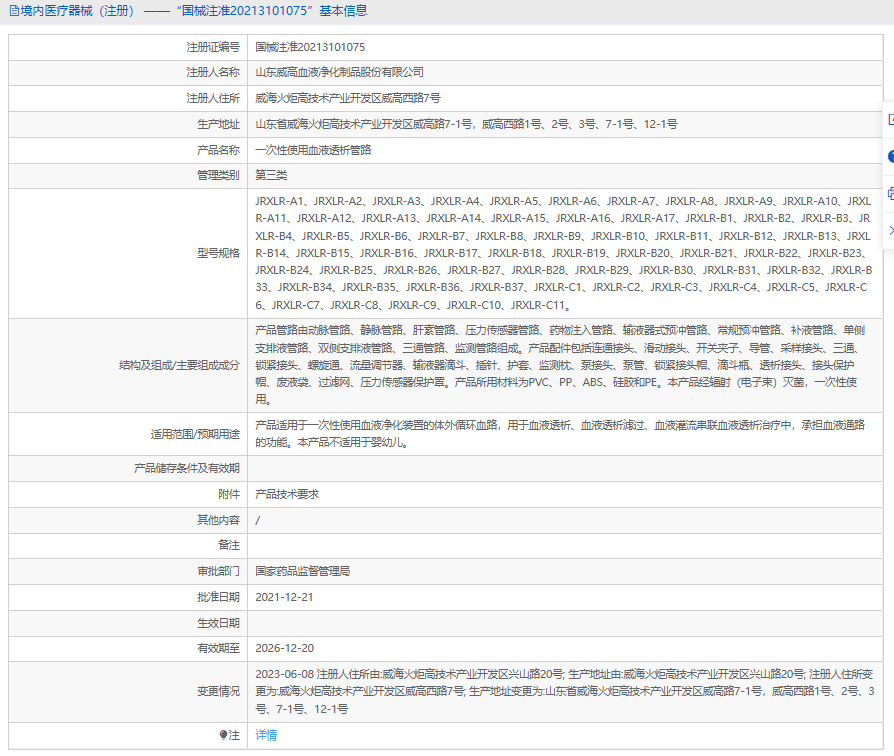Viewport: 894px width, 756px height.
Task: Click the production address value starting 山东省威海火炬
Action: pos(466,124)
